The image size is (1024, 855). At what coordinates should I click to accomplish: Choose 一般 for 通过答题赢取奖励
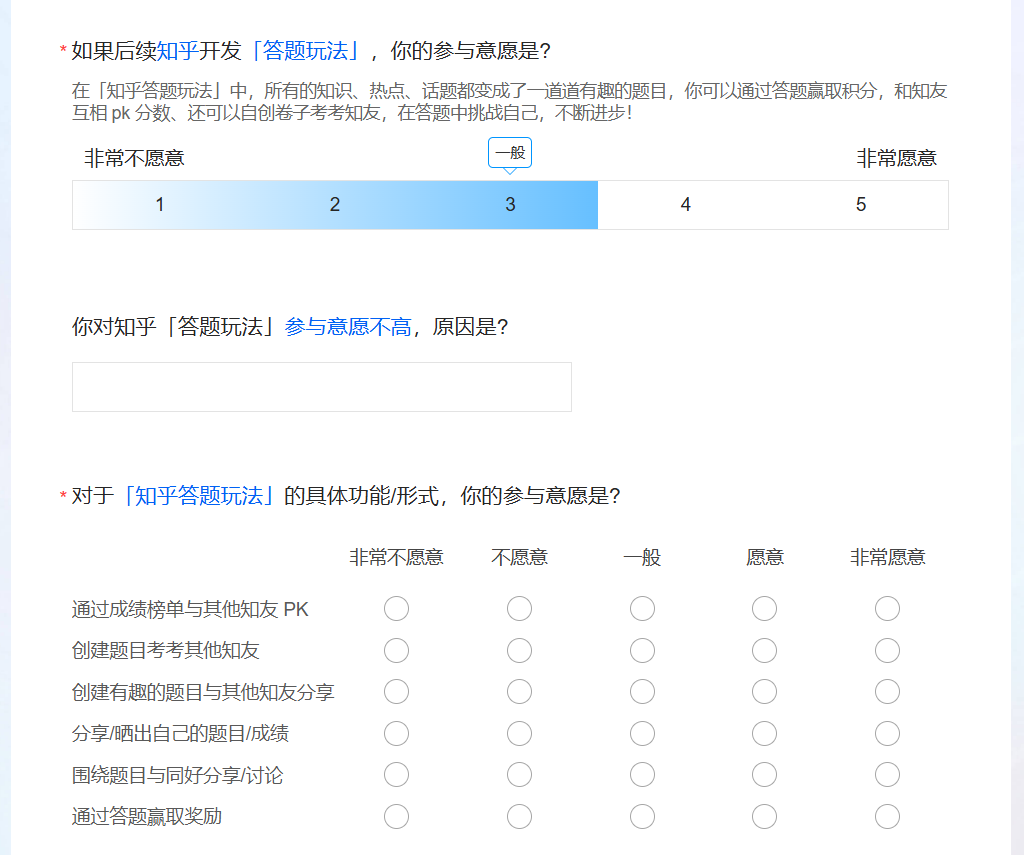point(643,816)
